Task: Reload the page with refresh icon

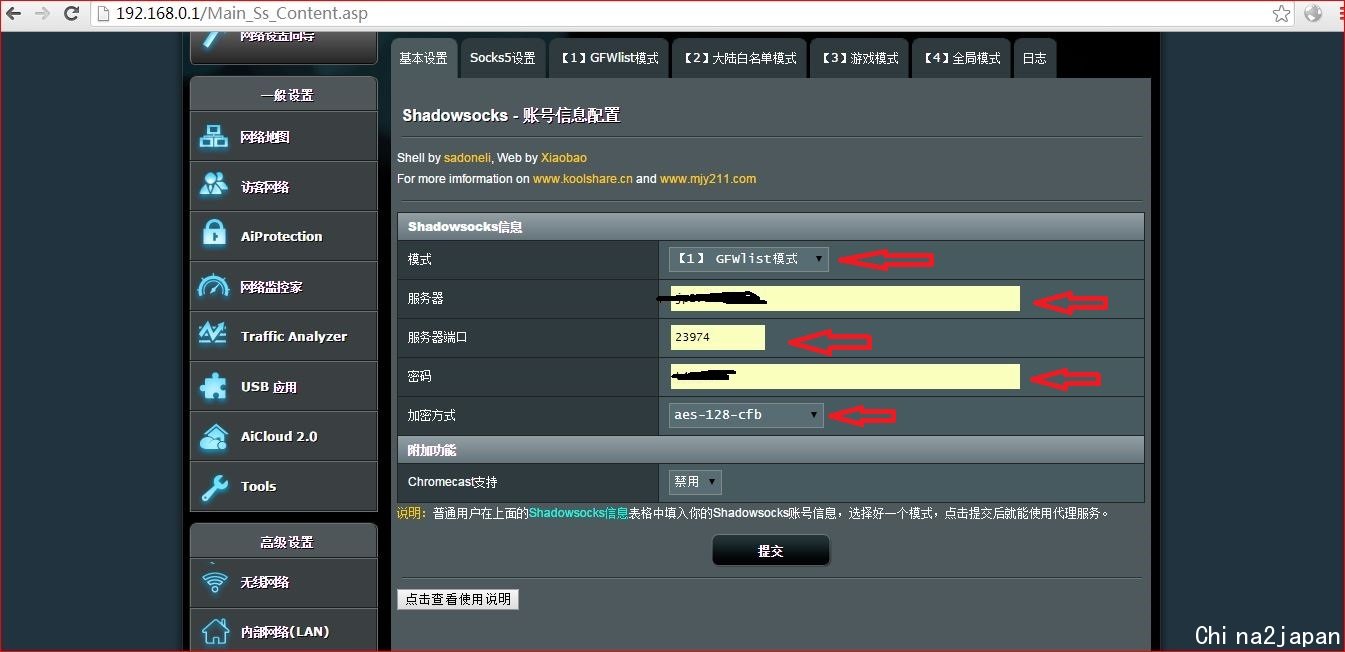Action: click(71, 13)
